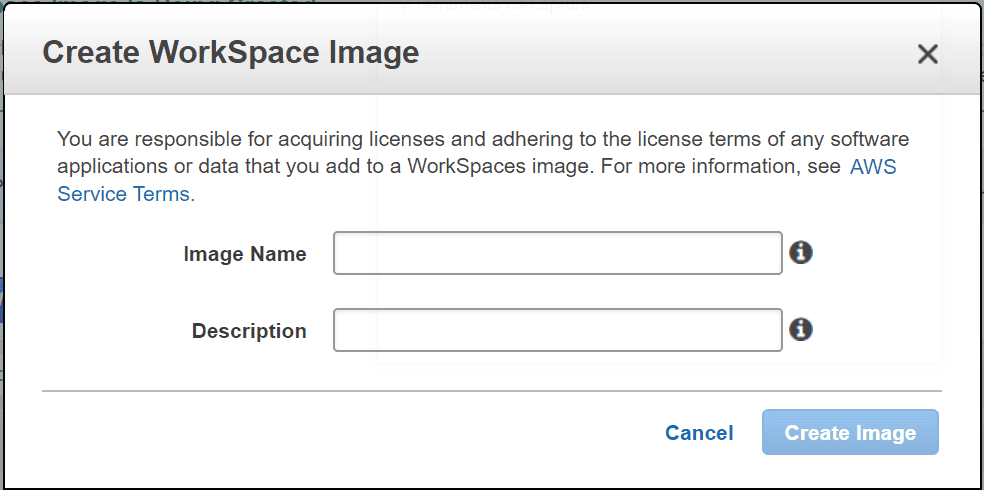Show help tooltip for the Image Name field
984x490 pixels.
pos(800,253)
